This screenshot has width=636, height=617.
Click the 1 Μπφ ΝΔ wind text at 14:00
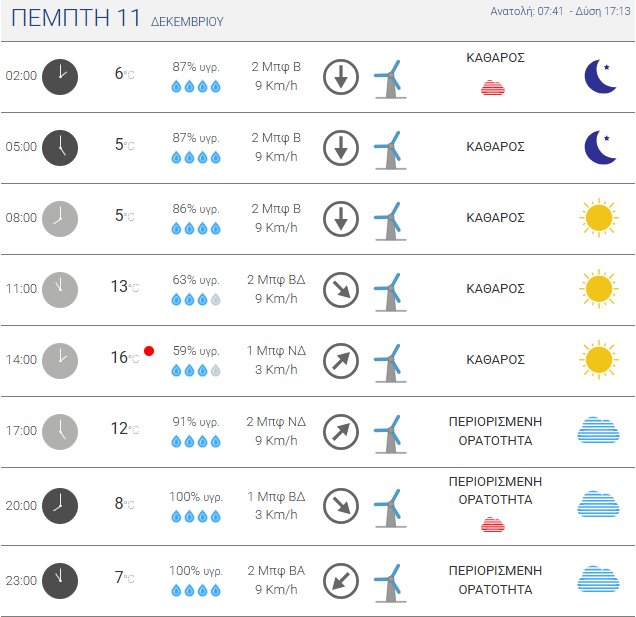point(276,351)
